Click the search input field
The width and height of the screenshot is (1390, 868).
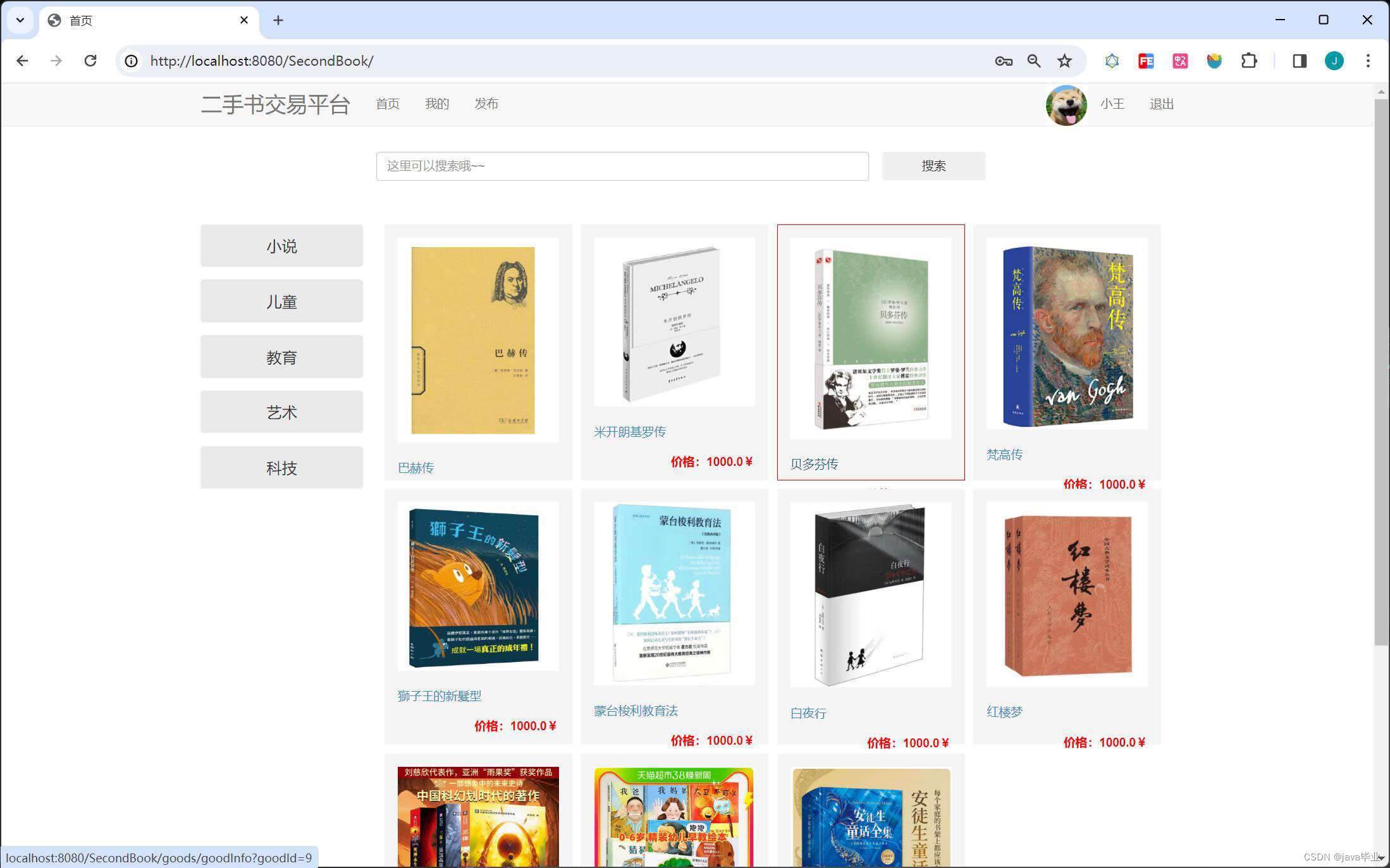(x=622, y=166)
